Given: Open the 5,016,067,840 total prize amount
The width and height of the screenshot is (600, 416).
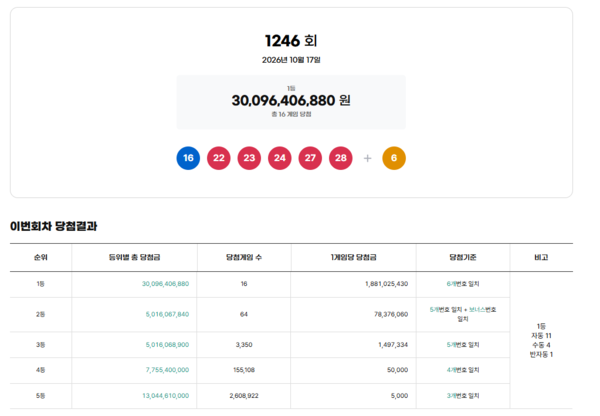Looking at the screenshot, I should tap(167, 314).
